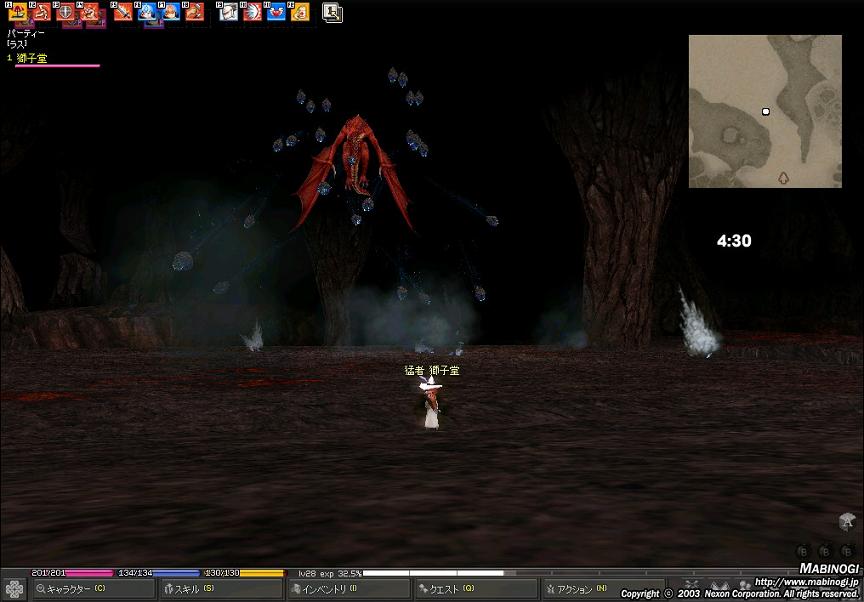Activate the F4 hotkey skill icon
This screenshot has height=602, width=864.
pos(89,12)
